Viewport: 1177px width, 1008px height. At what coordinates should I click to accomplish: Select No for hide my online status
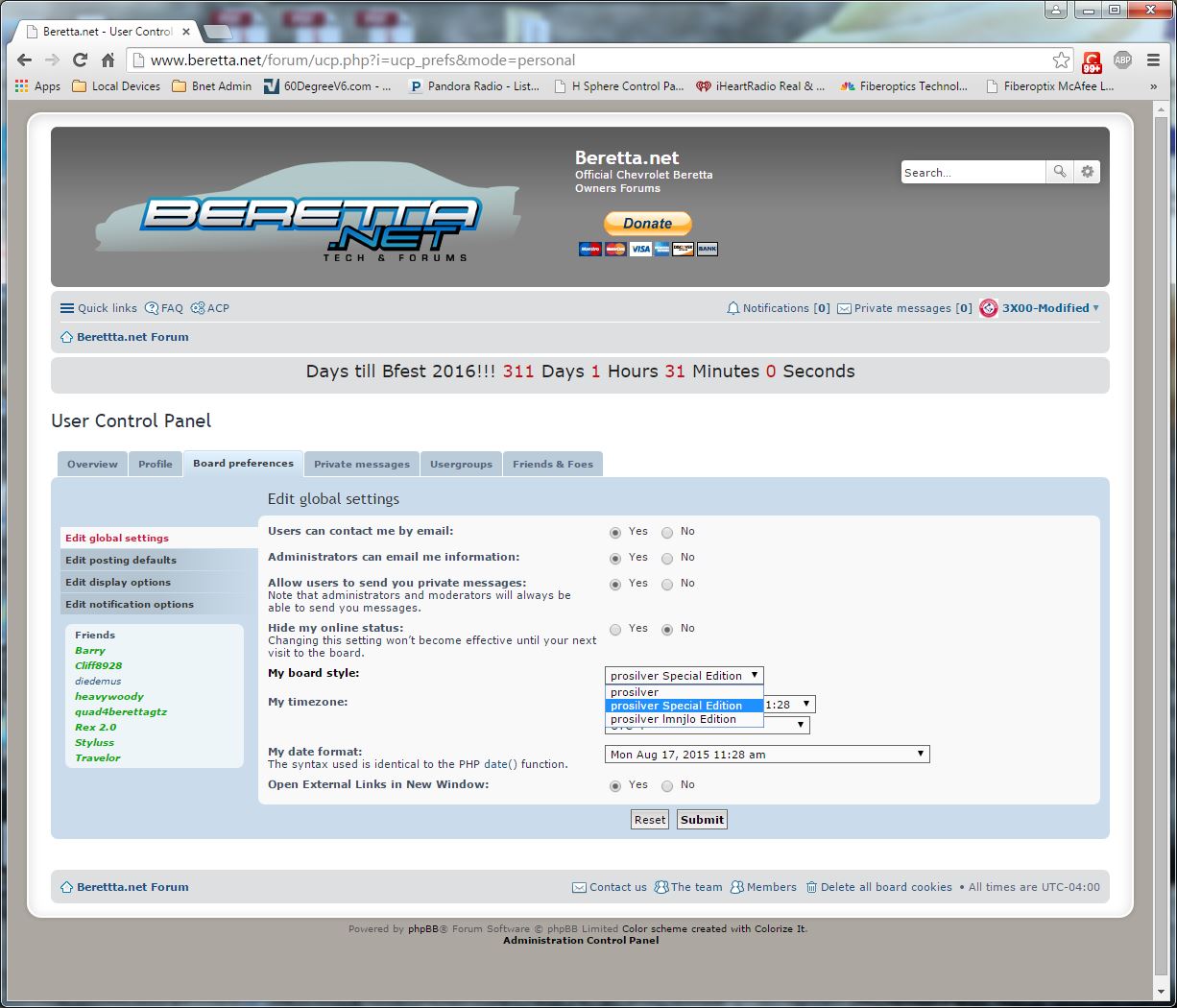[667, 630]
